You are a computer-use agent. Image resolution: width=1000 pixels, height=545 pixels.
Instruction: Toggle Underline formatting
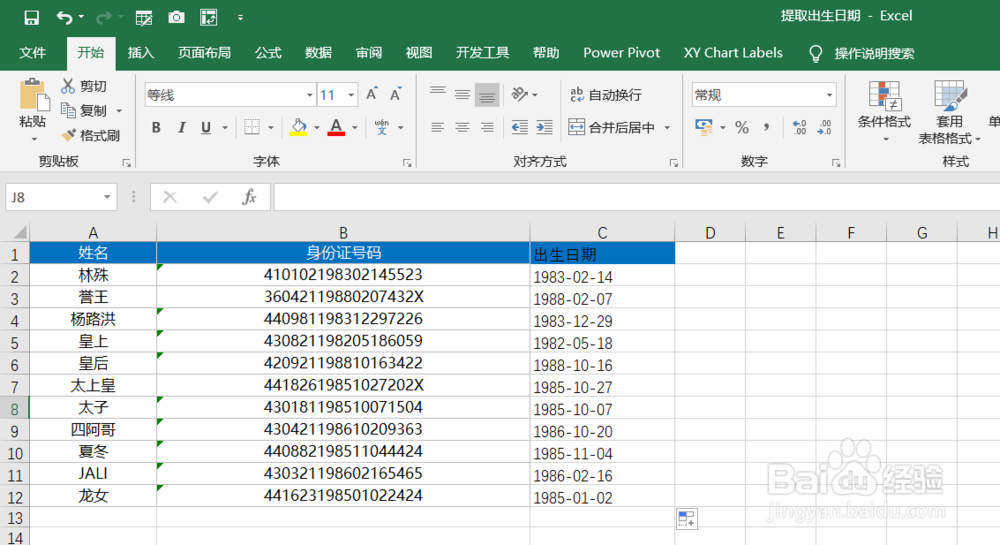pos(206,127)
